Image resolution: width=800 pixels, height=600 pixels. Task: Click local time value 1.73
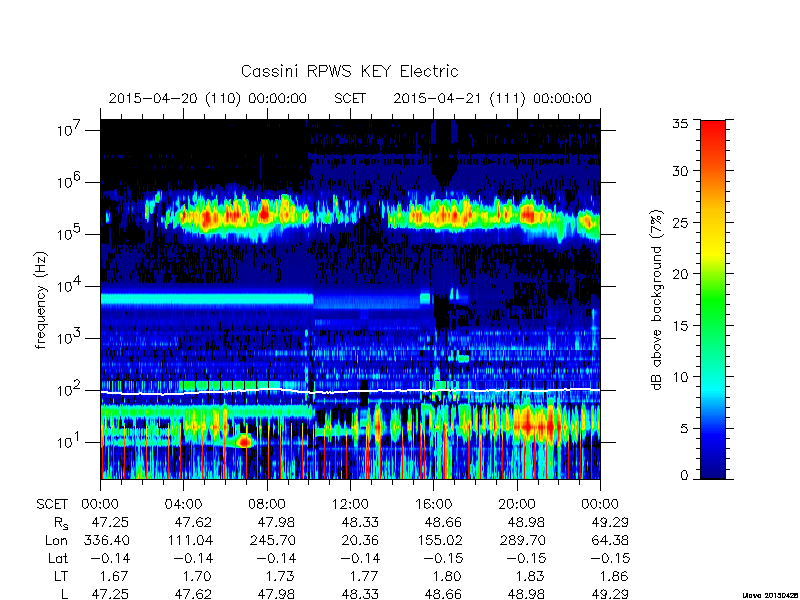tap(281, 576)
